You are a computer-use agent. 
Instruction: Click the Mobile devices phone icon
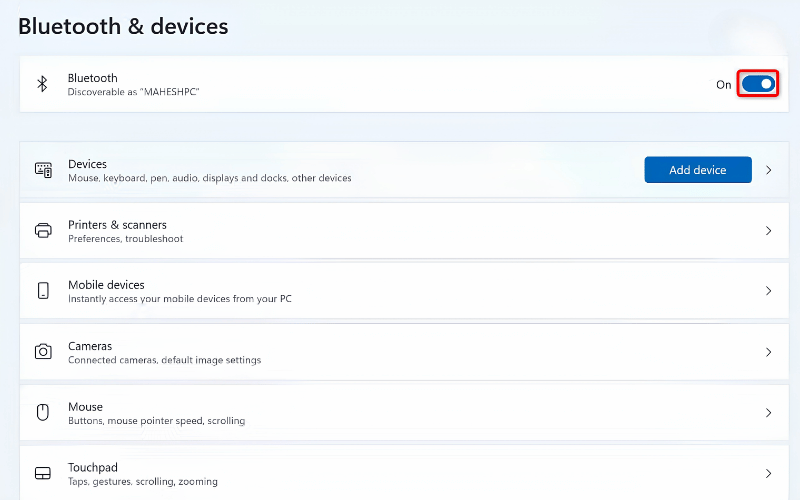click(43, 290)
